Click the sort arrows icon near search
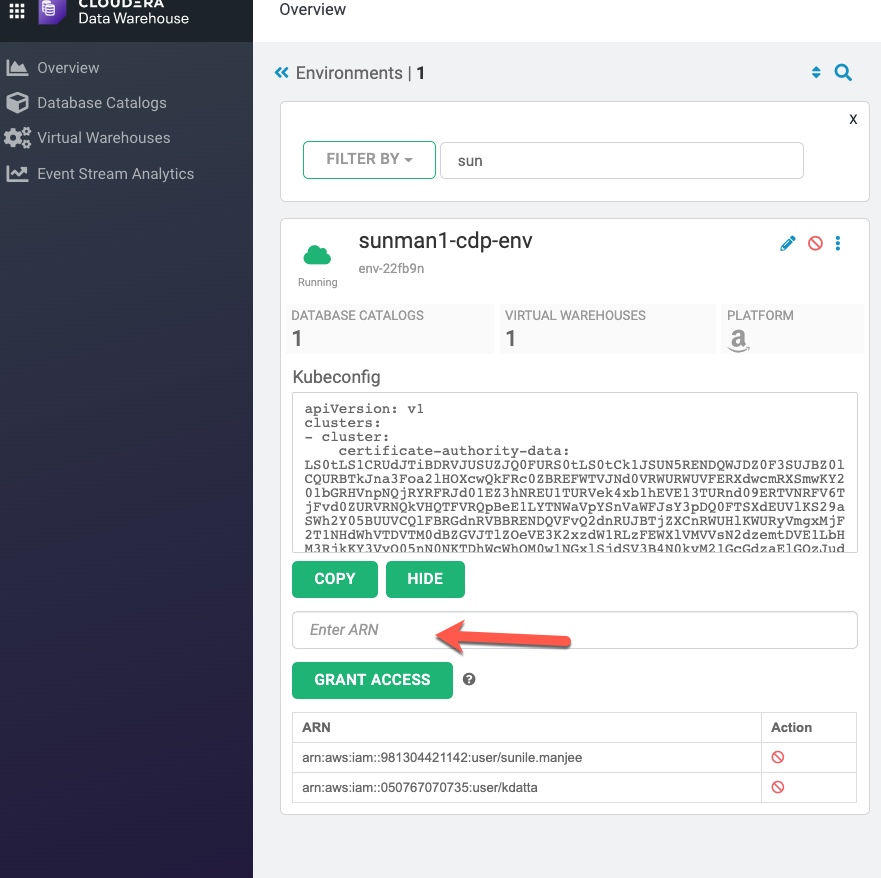This screenshot has width=881, height=878. click(x=815, y=72)
